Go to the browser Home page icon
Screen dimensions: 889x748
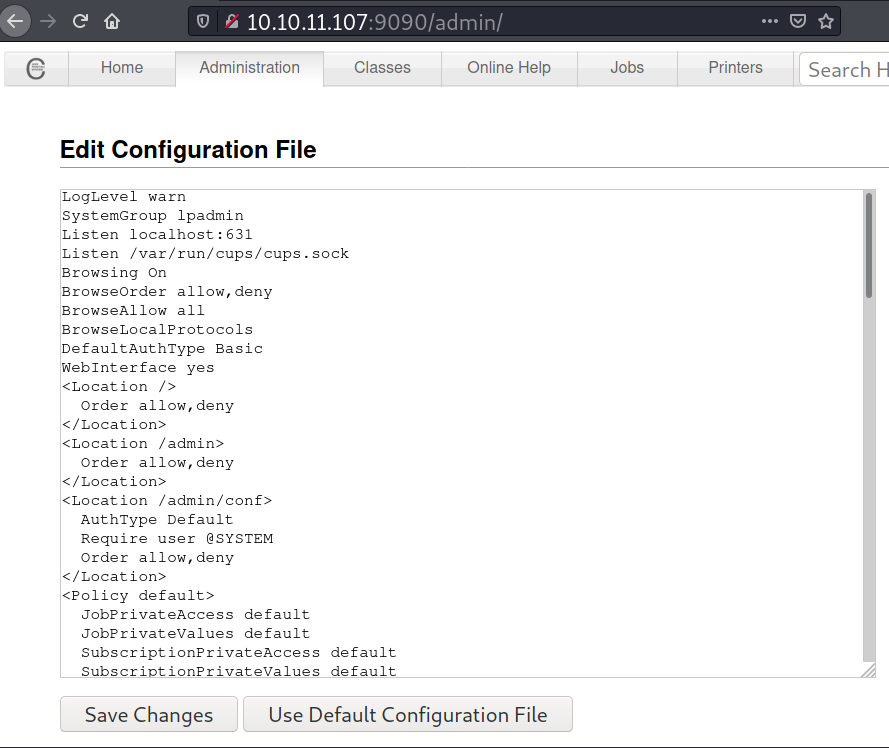pyautogui.click(x=112, y=21)
